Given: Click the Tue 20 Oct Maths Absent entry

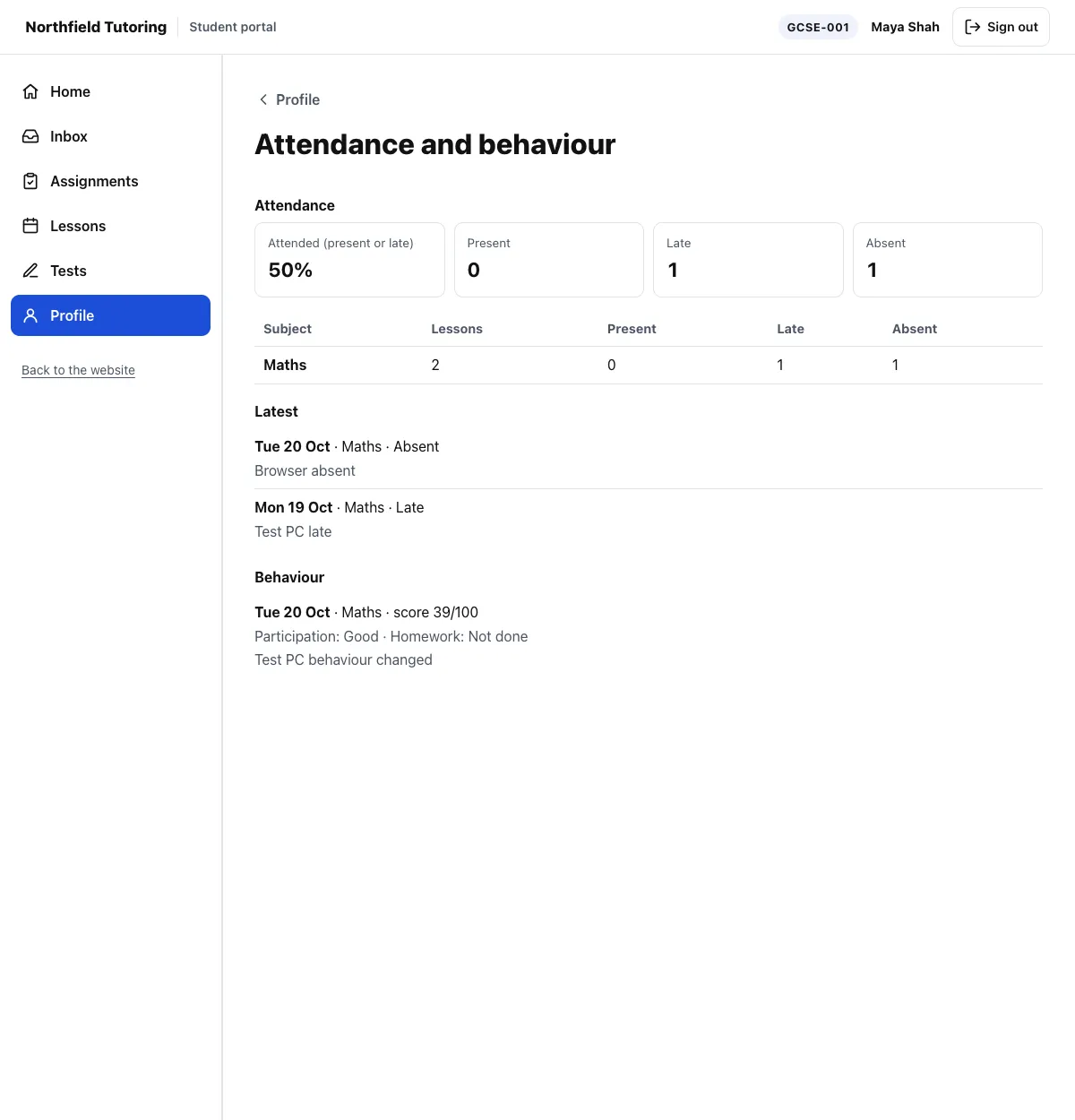Looking at the screenshot, I should (x=347, y=446).
